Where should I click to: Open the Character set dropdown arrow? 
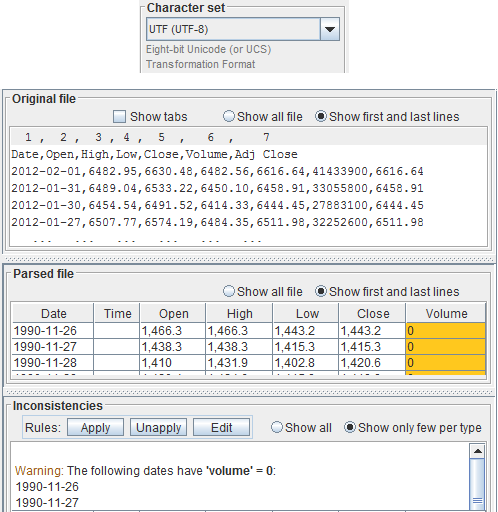click(330, 29)
